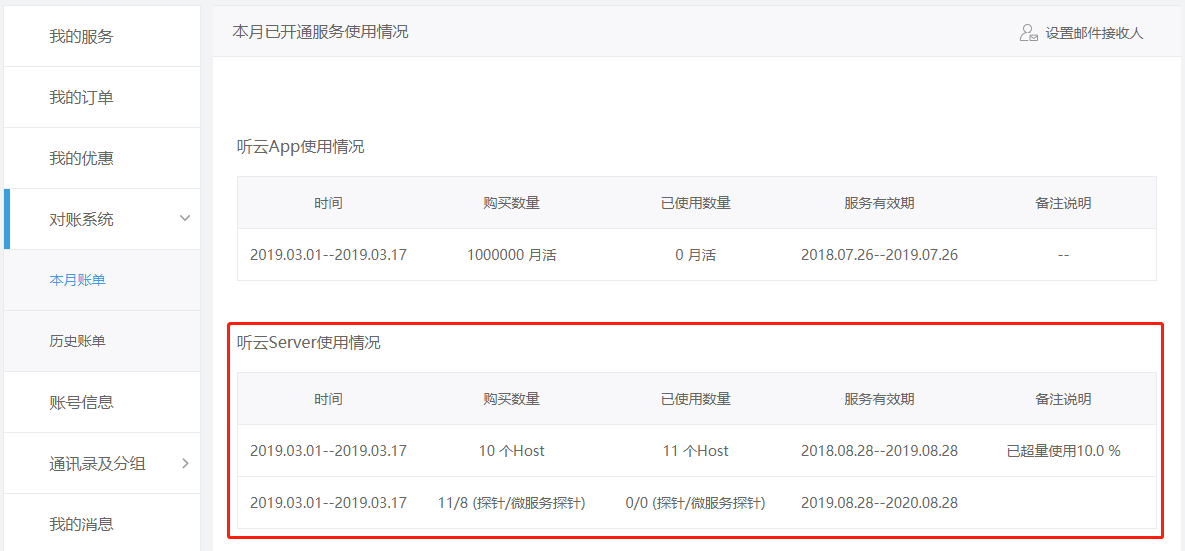Click 2018.07.26--2019.07.26 validity cell
The image size is (1185, 551).
pos(880,255)
